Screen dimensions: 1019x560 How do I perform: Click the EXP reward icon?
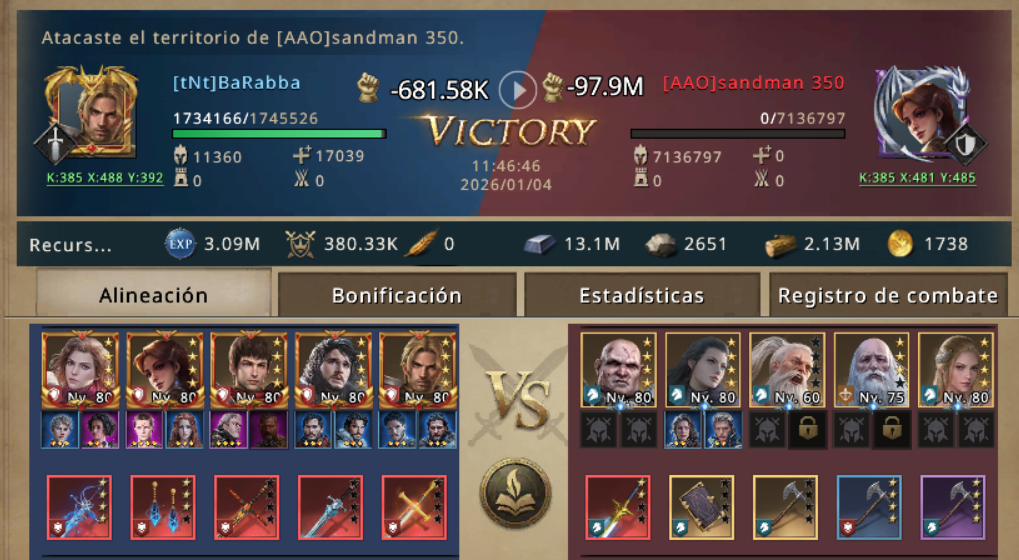point(180,244)
